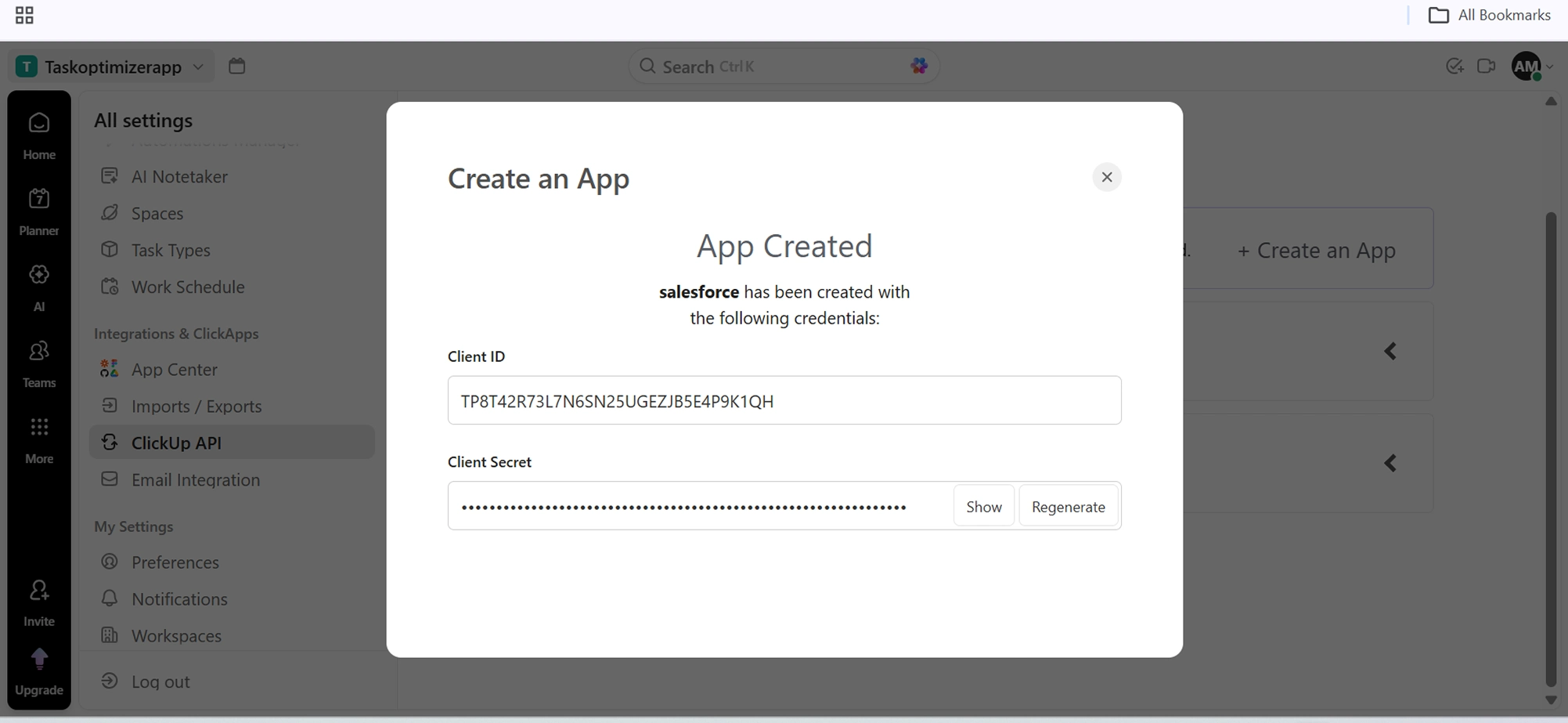The width and height of the screenshot is (1568, 723).
Task: Click the Client ID field
Action: [784, 400]
